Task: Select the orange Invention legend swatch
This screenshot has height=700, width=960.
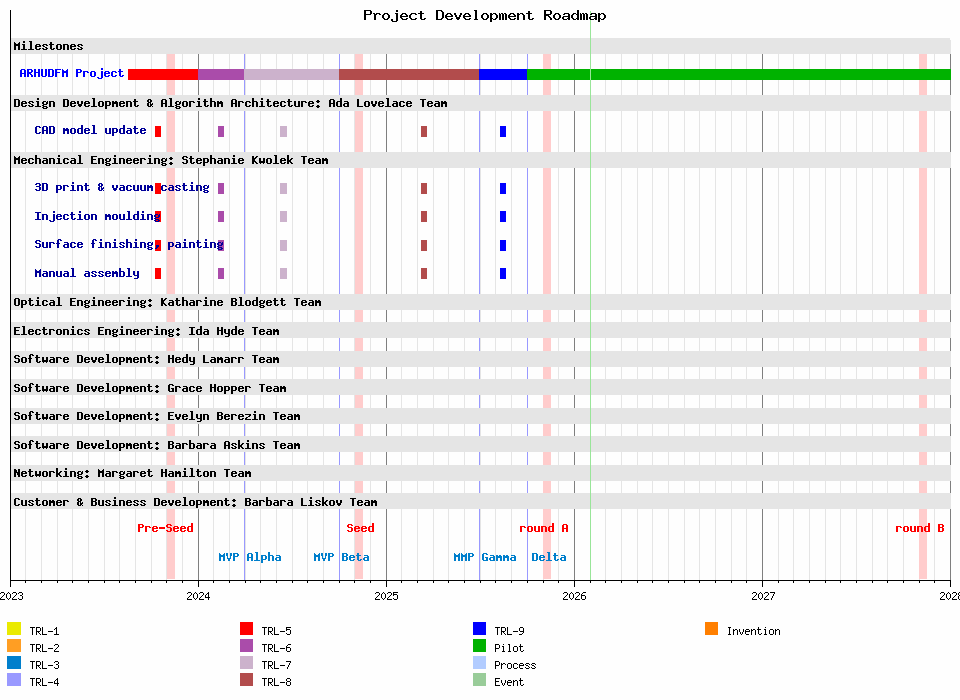Action: pyautogui.click(x=711, y=630)
